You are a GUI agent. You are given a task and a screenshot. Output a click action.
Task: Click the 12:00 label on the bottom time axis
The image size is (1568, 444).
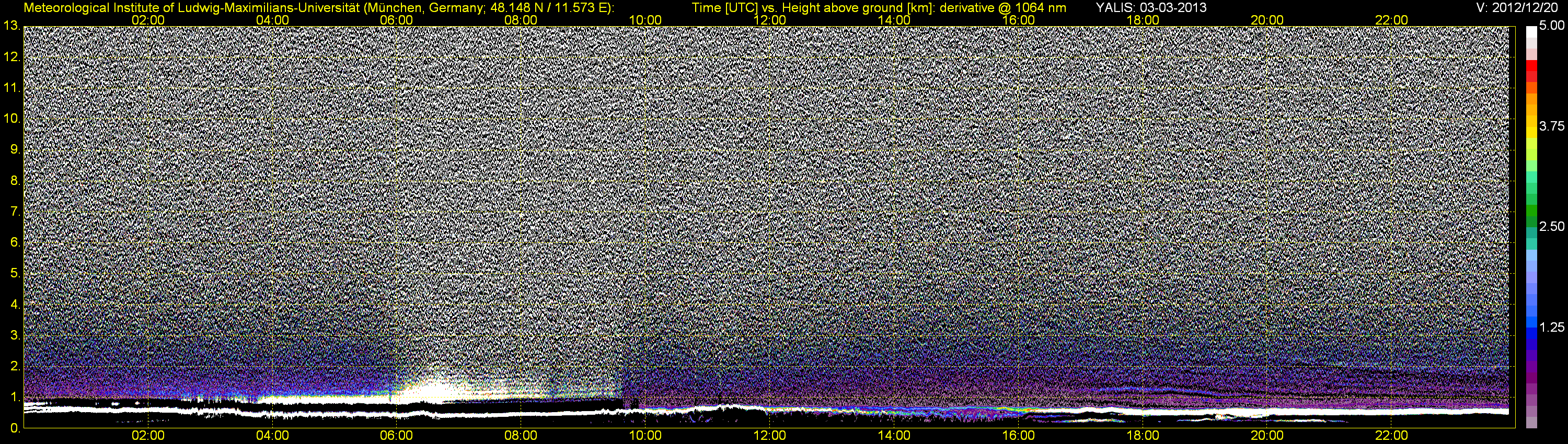(769, 436)
